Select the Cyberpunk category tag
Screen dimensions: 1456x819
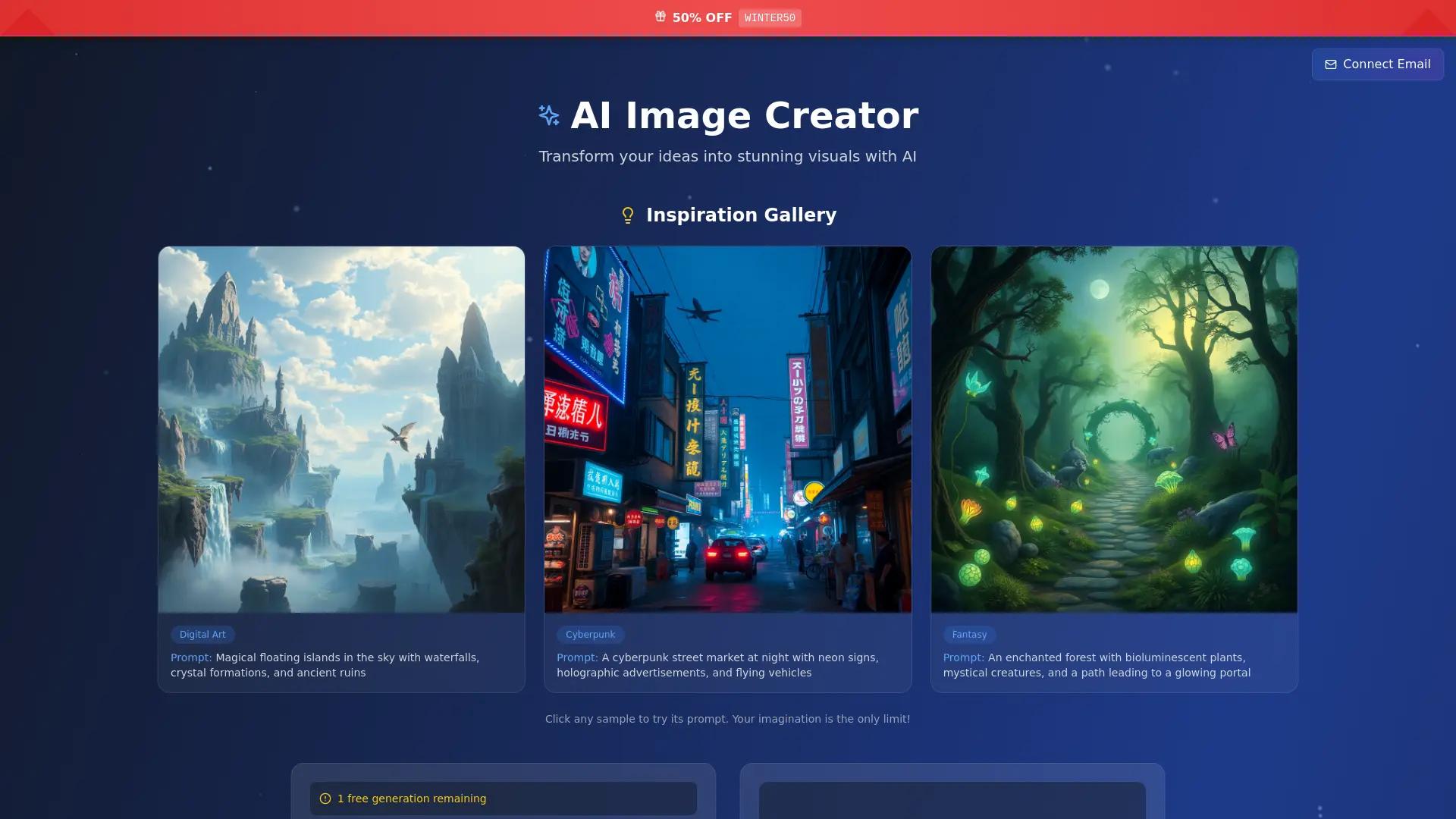[x=590, y=635]
